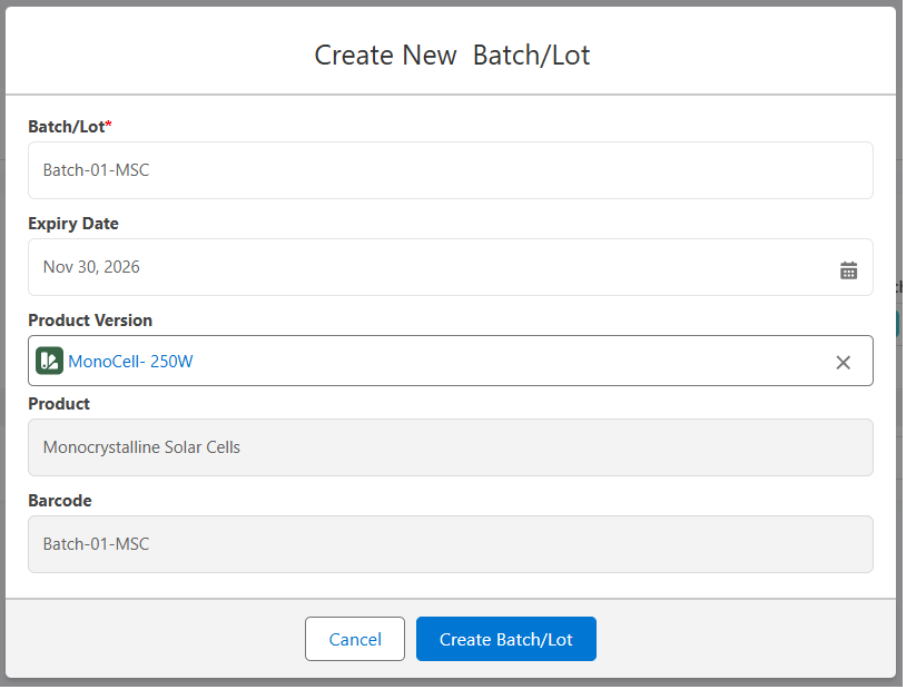Click into the Batch/Lot name input field
Image resolution: width=903 pixels, height=687 pixels.
[x=450, y=170]
